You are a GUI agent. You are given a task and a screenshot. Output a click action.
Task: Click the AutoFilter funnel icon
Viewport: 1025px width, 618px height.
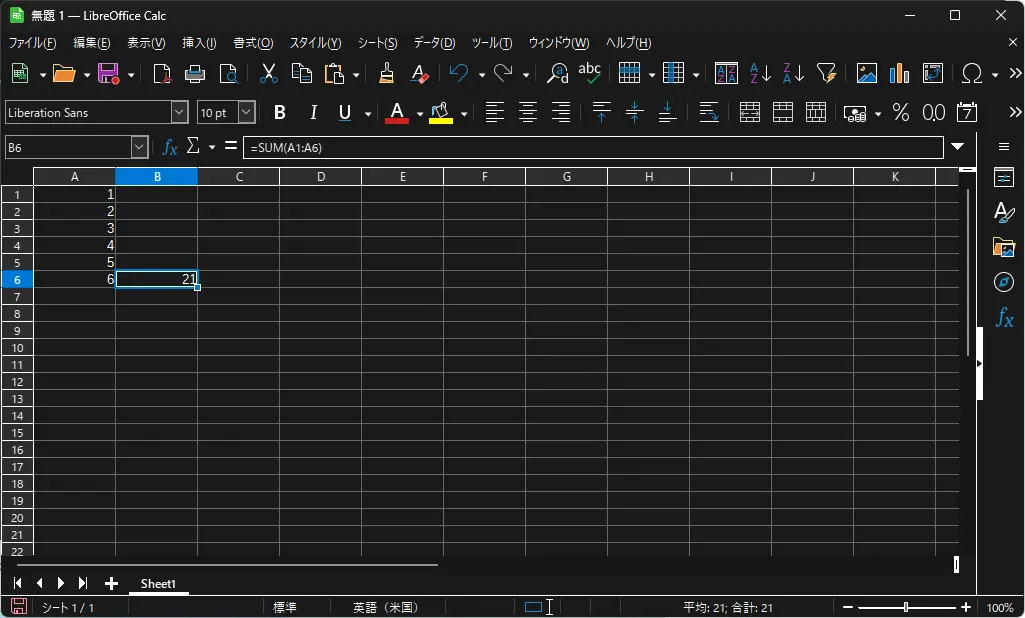[826, 73]
